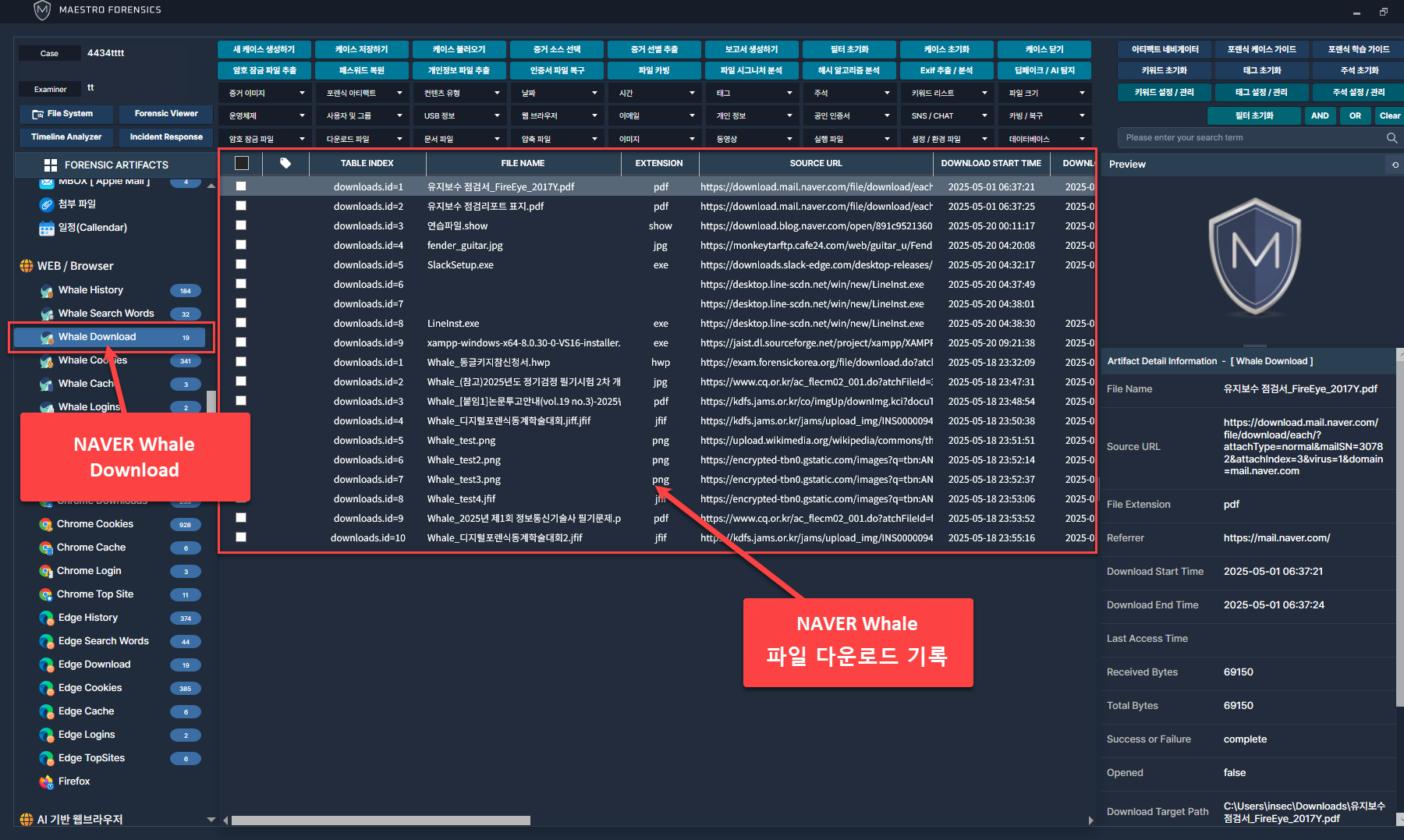Check the row for fender_guitar.jpg
The image size is (1404, 840).
pyautogui.click(x=241, y=245)
